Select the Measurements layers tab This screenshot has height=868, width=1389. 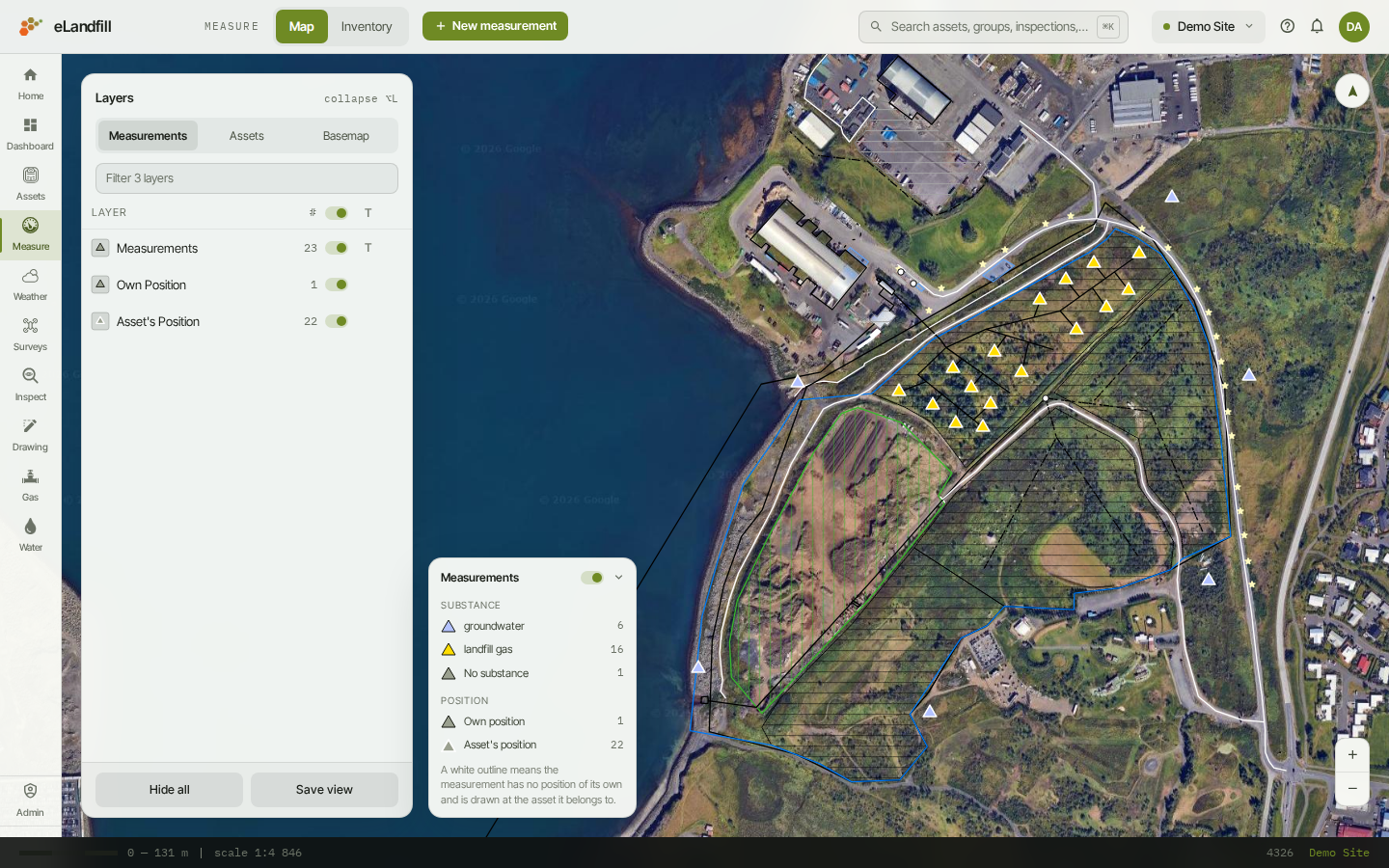click(x=148, y=136)
